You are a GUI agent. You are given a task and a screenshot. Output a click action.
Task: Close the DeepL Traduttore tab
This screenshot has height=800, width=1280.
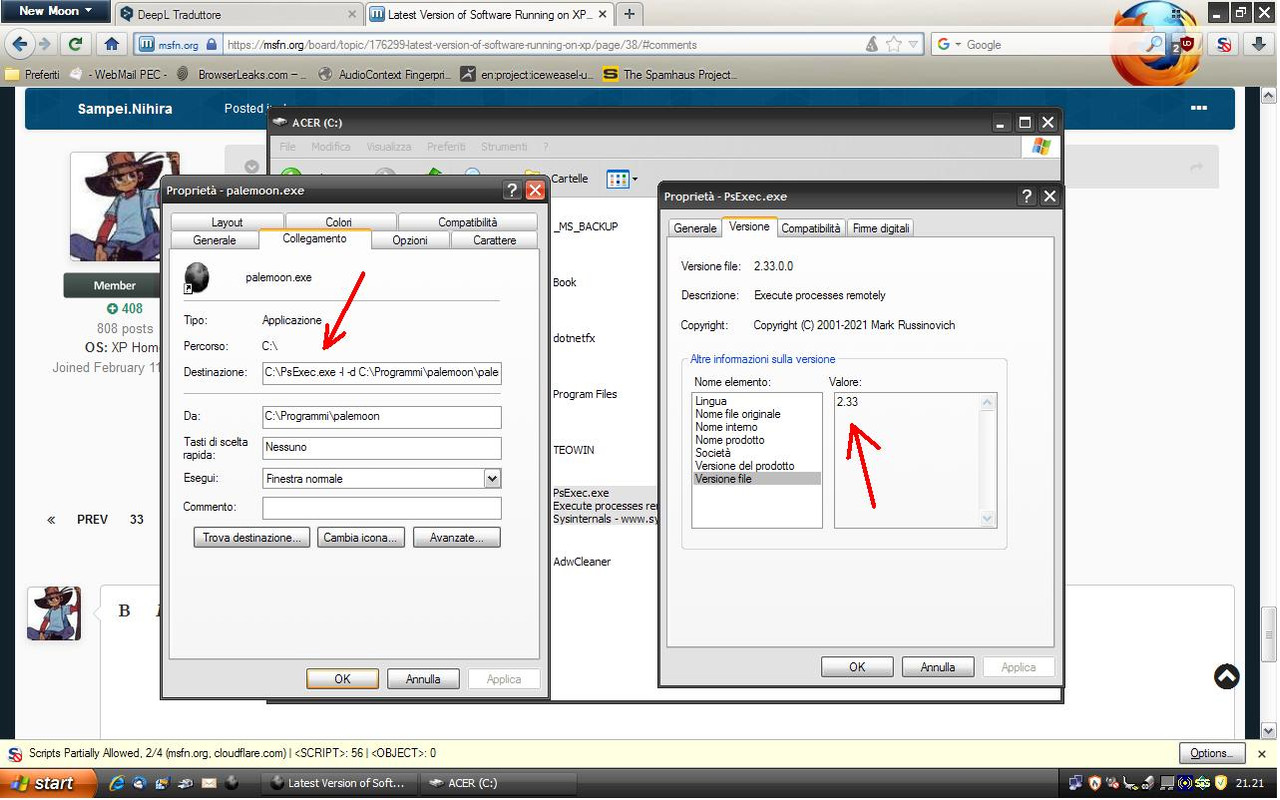click(x=352, y=15)
